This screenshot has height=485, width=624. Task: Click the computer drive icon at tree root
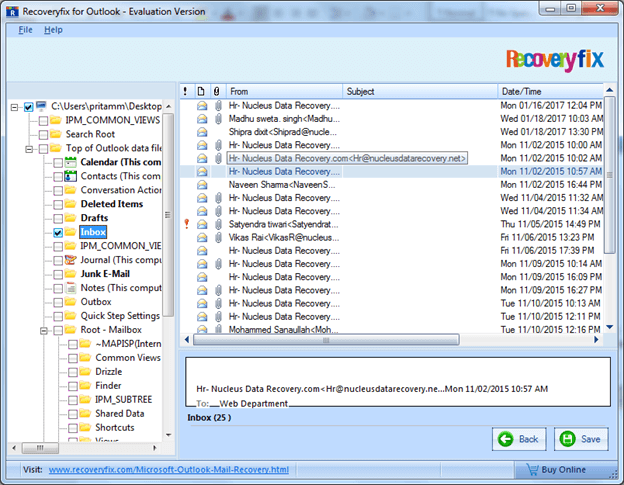(x=41, y=106)
